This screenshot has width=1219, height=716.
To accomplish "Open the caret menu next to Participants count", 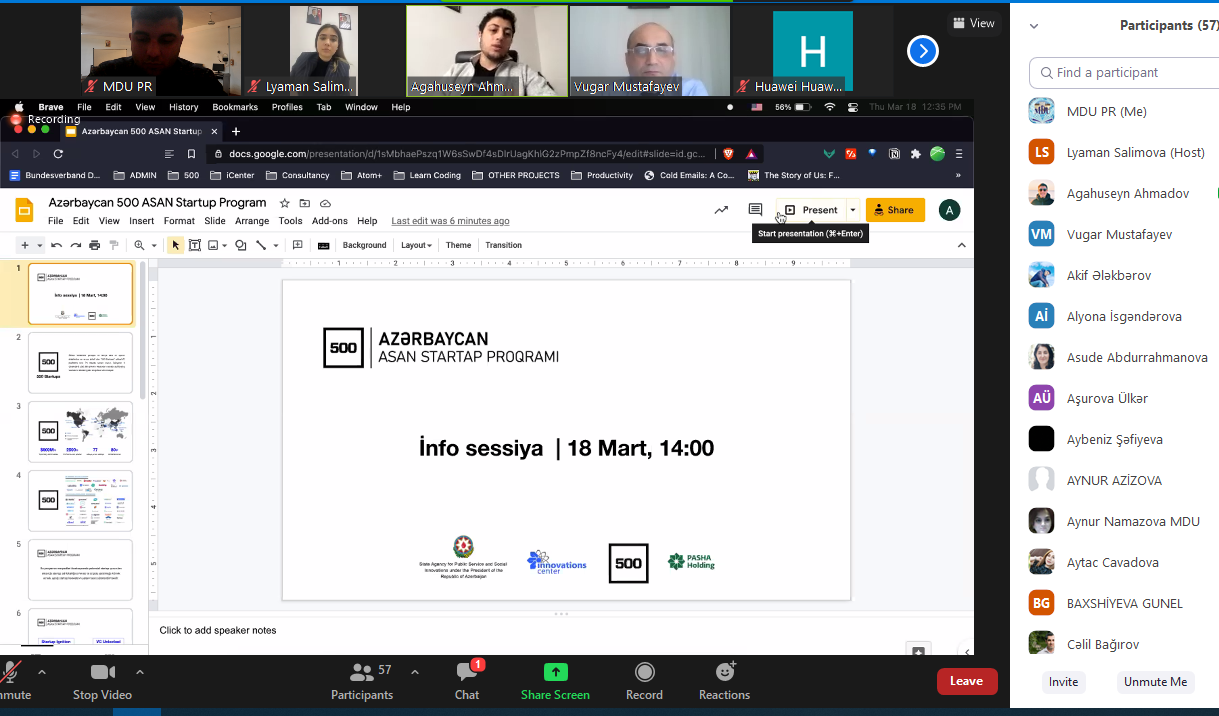I will tap(415, 672).
